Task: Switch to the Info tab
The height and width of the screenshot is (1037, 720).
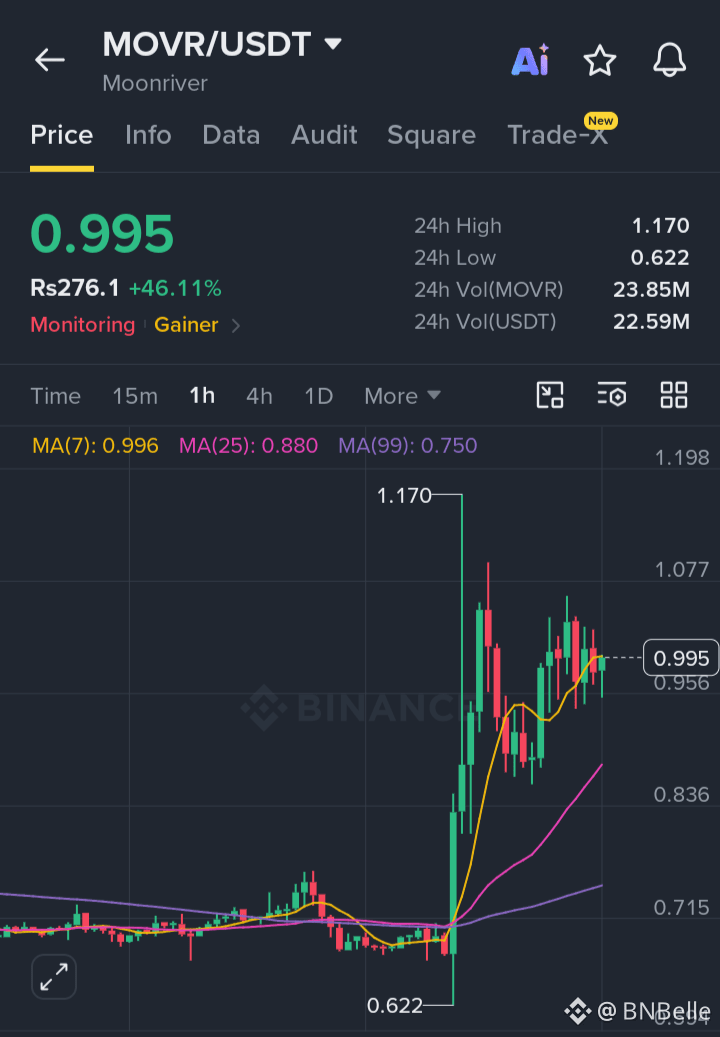Action: tap(148, 135)
